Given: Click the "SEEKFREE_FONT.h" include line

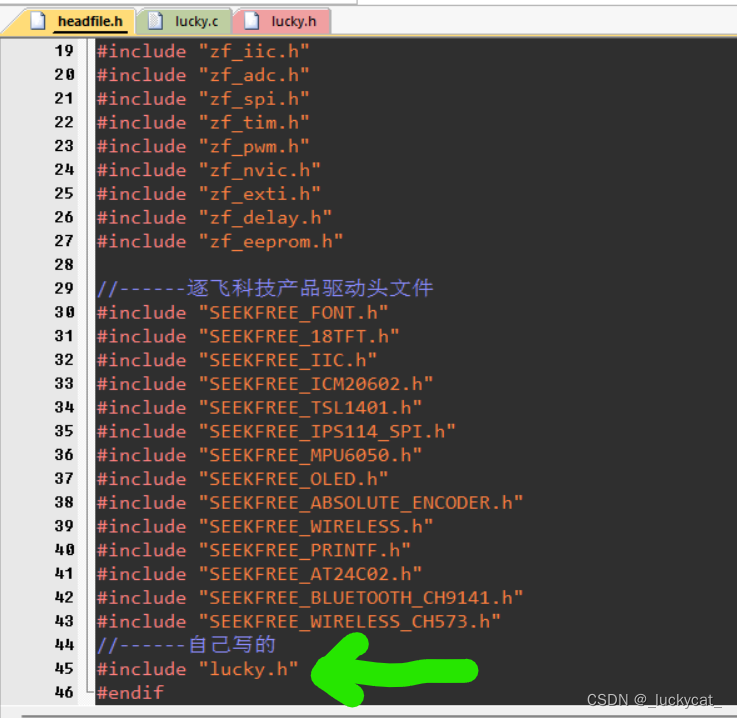Looking at the screenshot, I should [242, 312].
